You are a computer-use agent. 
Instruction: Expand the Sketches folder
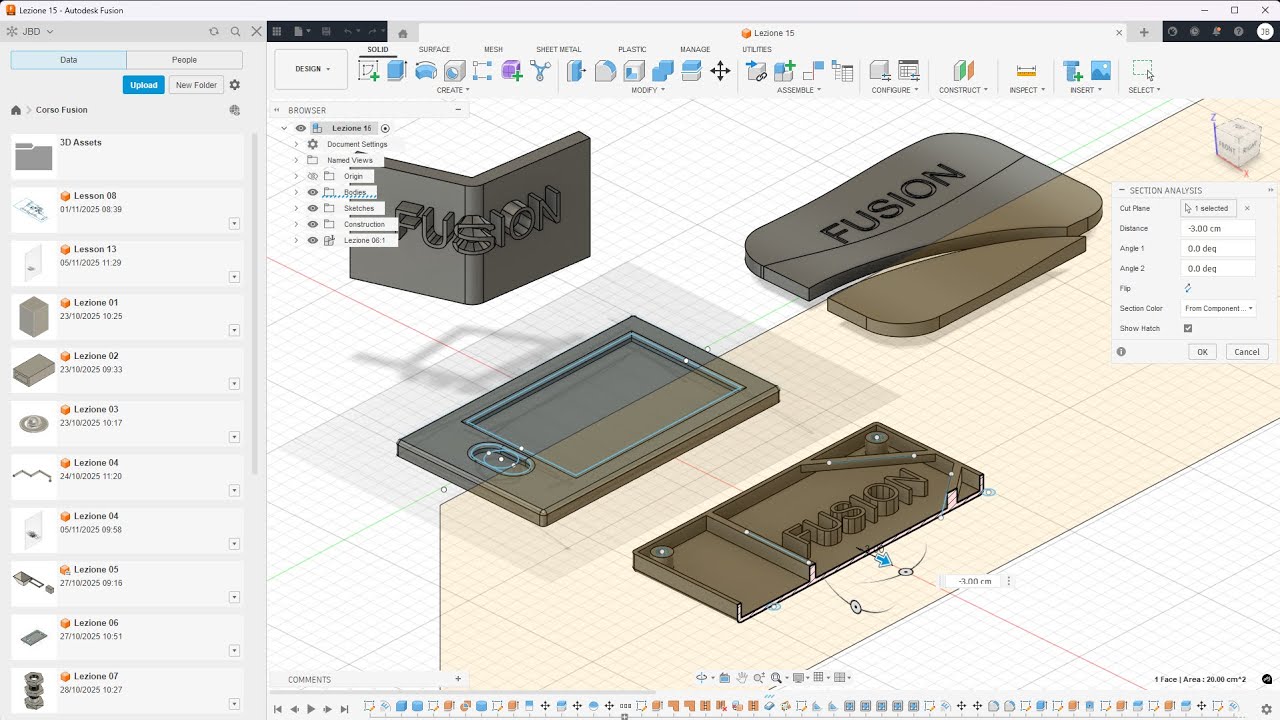click(296, 208)
